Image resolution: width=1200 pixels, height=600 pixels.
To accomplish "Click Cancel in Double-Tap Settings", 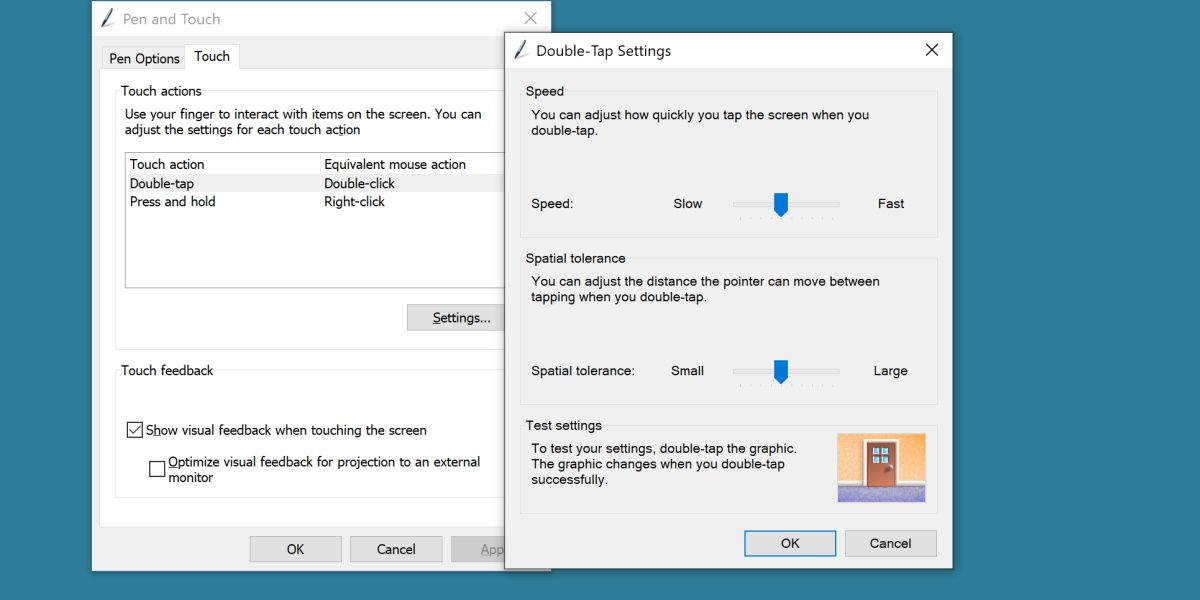I will [x=890, y=543].
